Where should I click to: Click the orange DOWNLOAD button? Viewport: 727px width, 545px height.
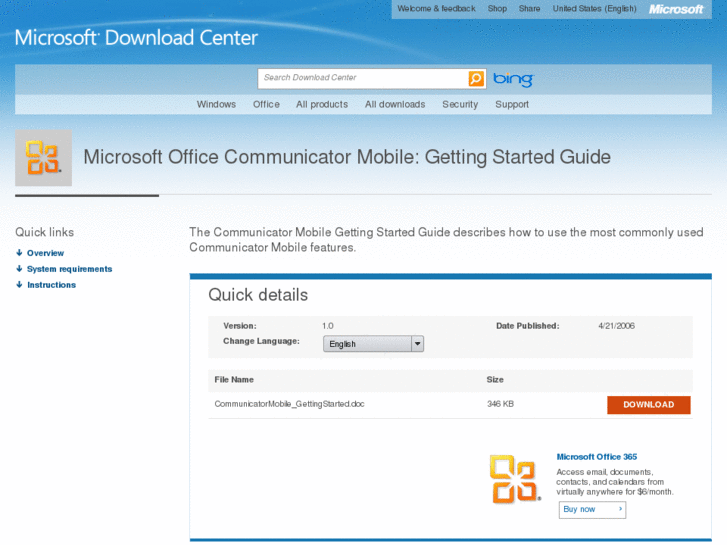pos(649,404)
